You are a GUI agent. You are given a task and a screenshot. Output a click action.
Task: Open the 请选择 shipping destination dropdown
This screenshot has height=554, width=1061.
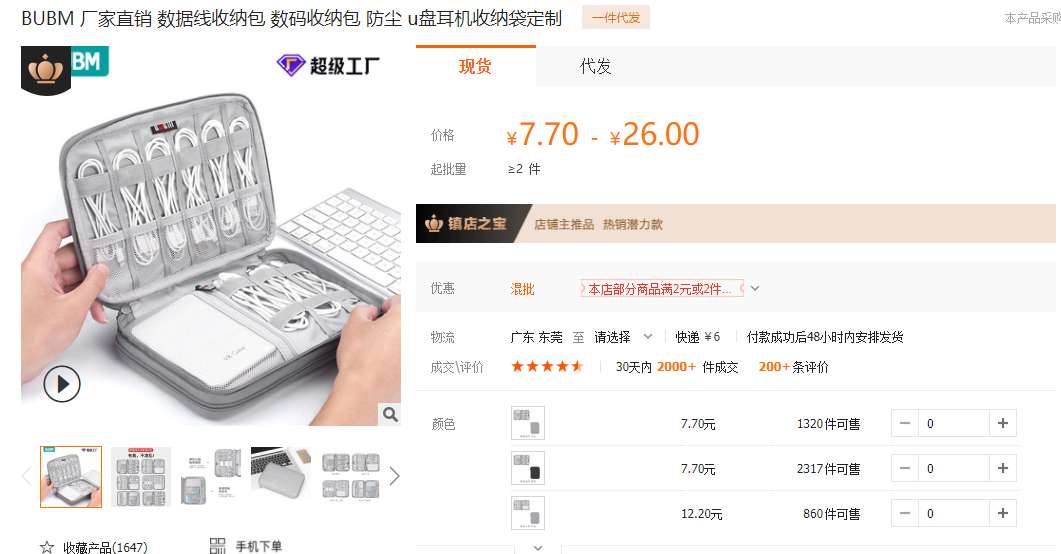click(x=623, y=337)
